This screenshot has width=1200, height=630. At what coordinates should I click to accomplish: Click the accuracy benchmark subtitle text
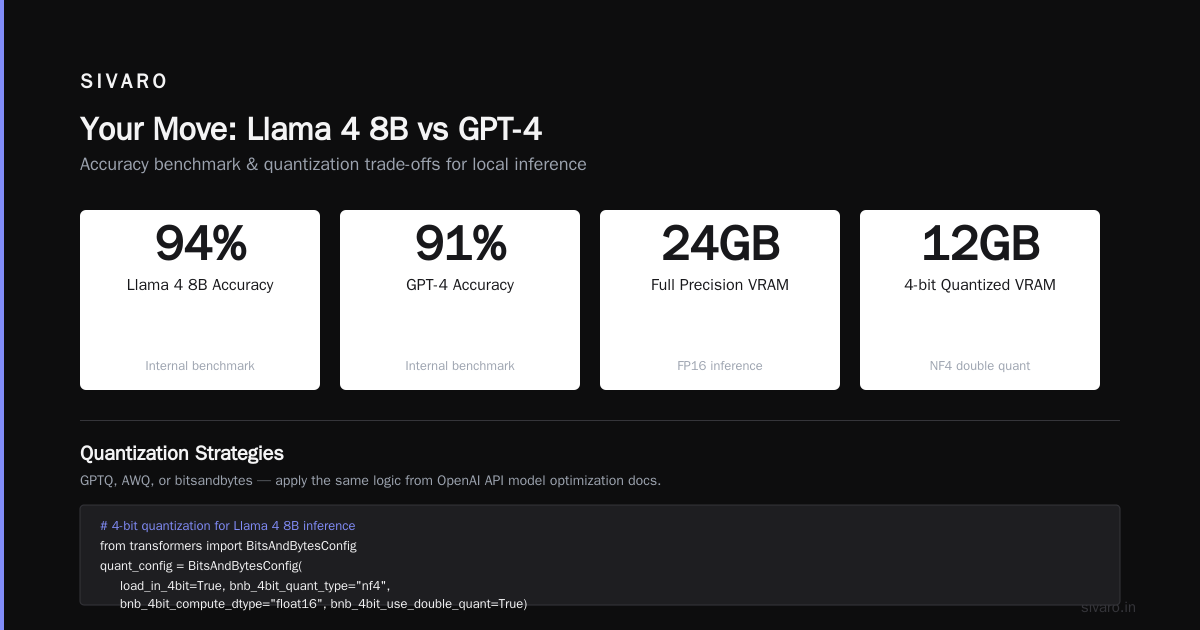pos(333,164)
